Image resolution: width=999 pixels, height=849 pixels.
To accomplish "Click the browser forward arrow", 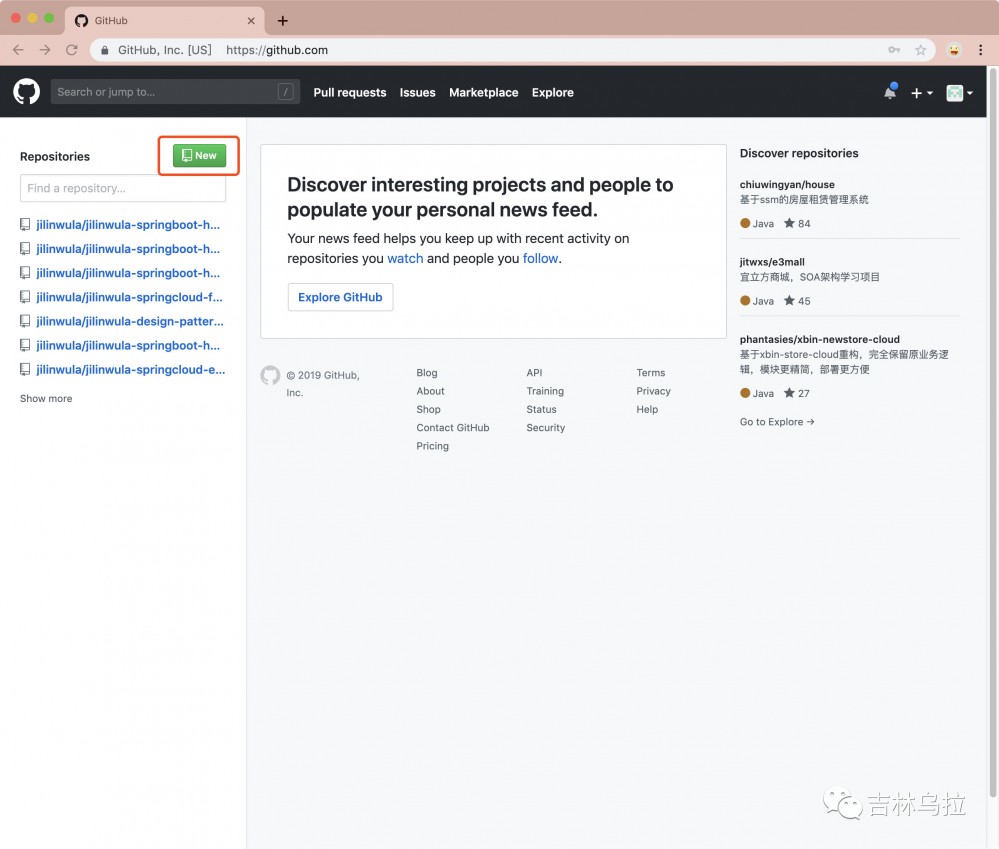I will pyautogui.click(x=45, y=50).
